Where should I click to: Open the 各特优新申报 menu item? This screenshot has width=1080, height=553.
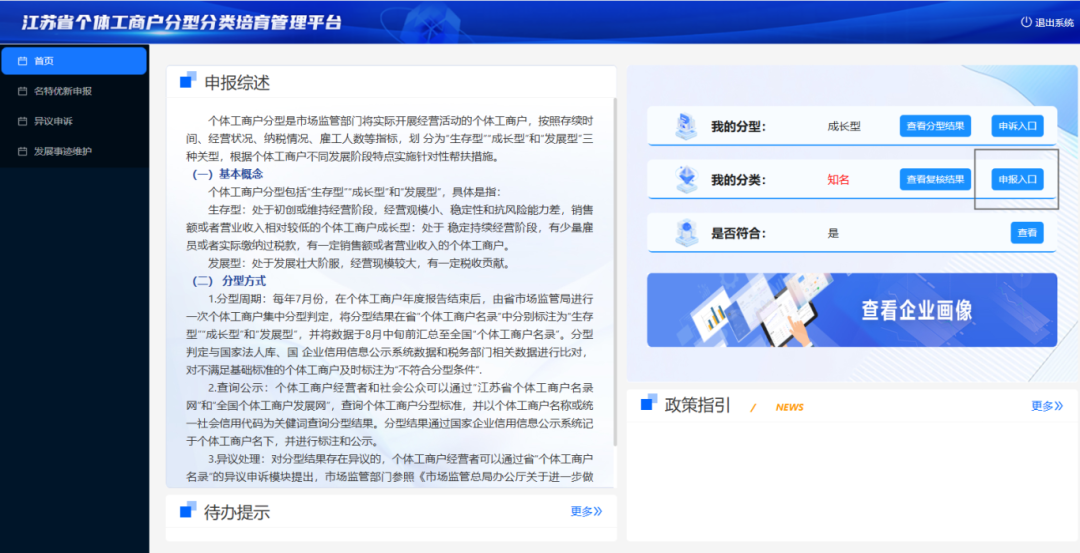[74, 91]
